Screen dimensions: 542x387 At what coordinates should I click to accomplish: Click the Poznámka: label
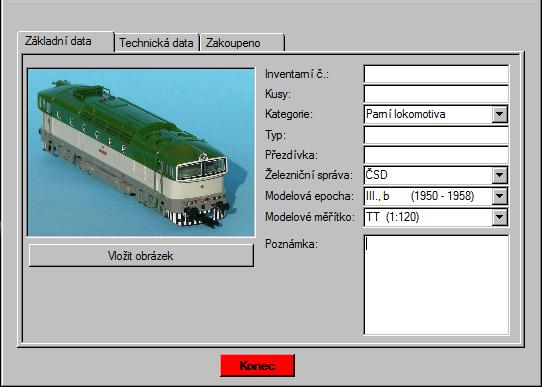[x=291, y=244]
